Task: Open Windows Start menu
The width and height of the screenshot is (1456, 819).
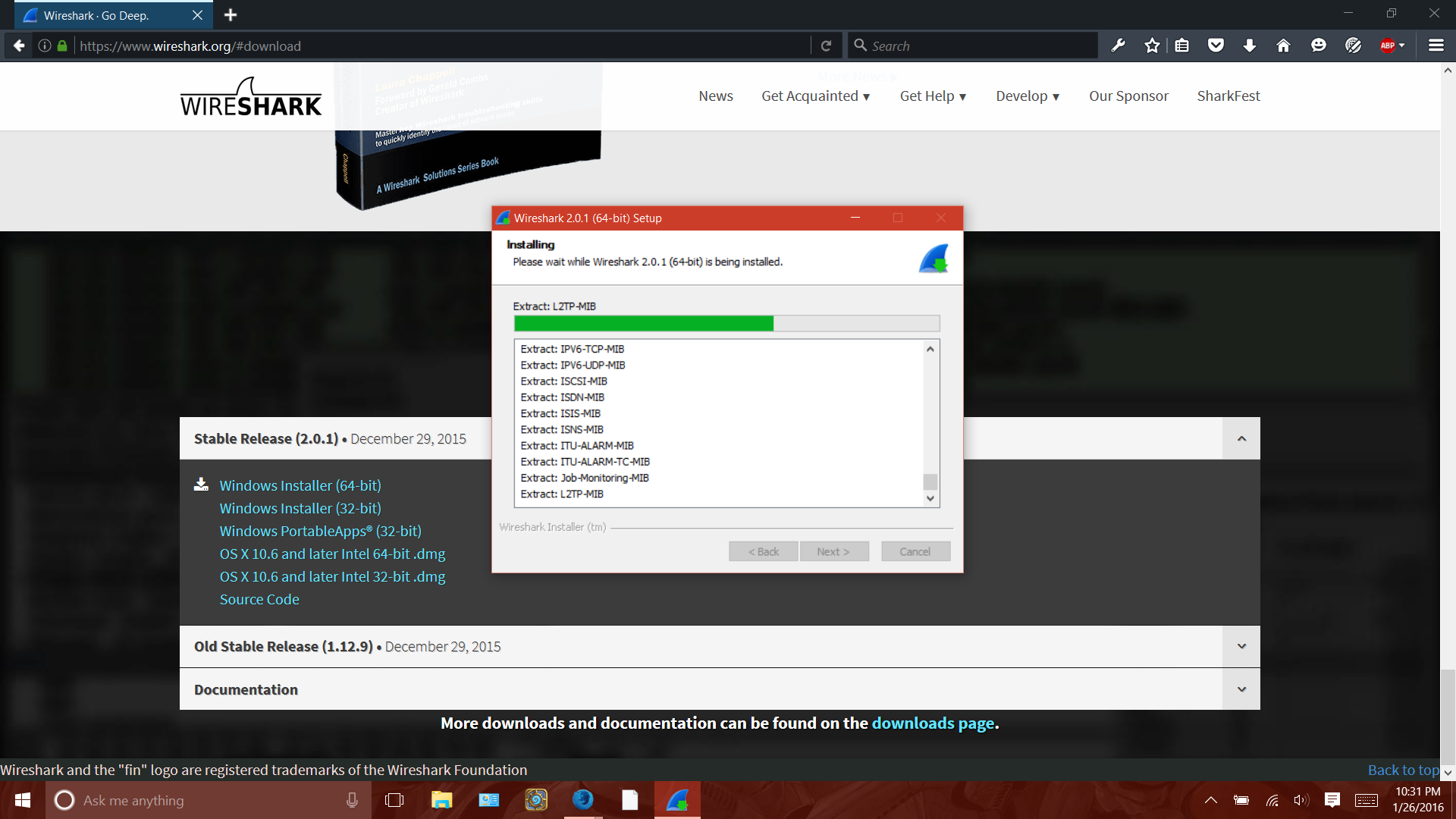Action: click(x=23, y=800)
